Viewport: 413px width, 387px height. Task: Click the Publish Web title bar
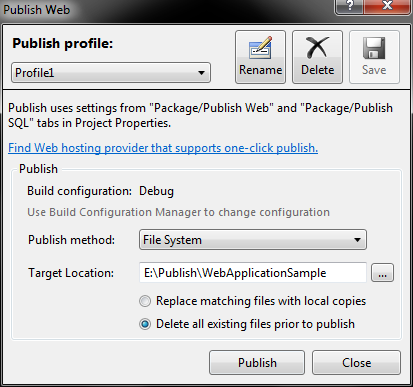point(167,9)
